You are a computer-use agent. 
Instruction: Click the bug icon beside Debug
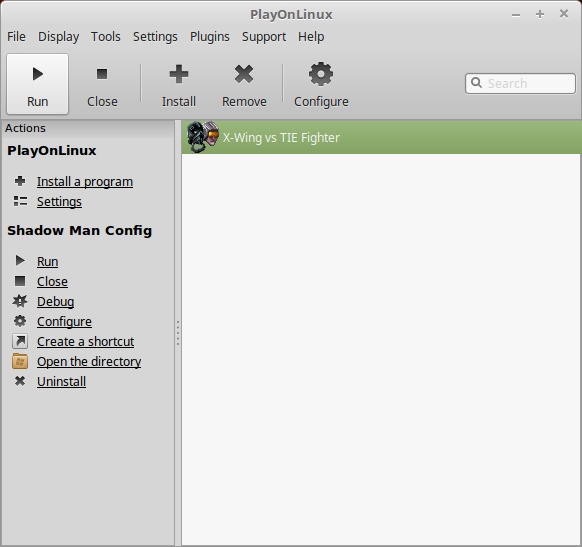click(x=20, y=301)
